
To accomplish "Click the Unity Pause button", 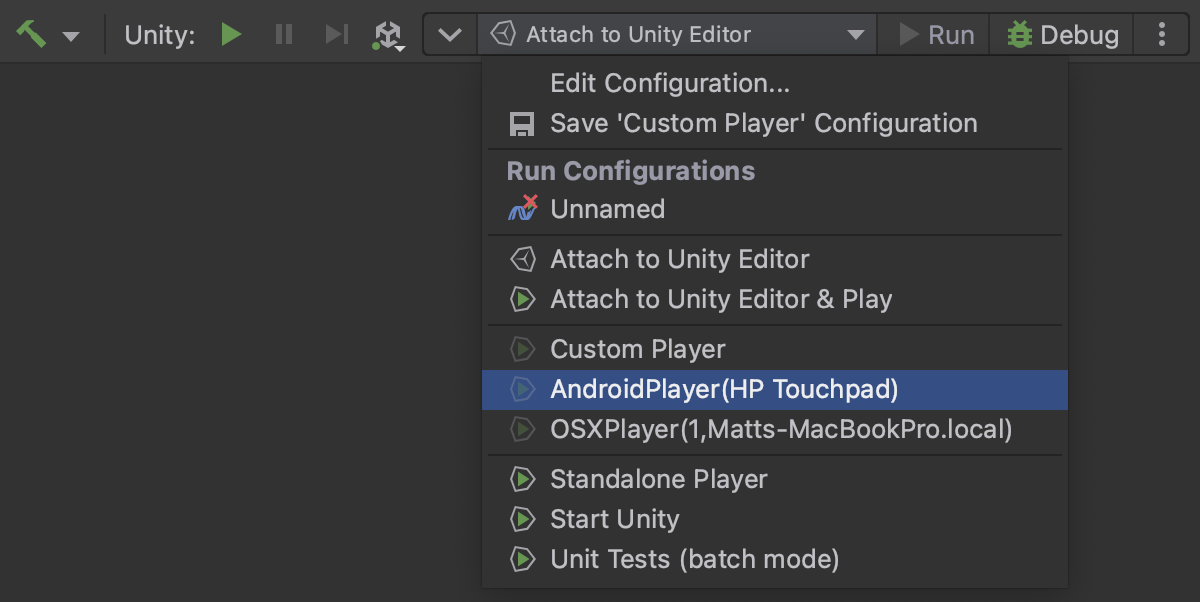I will coord(284,35).
